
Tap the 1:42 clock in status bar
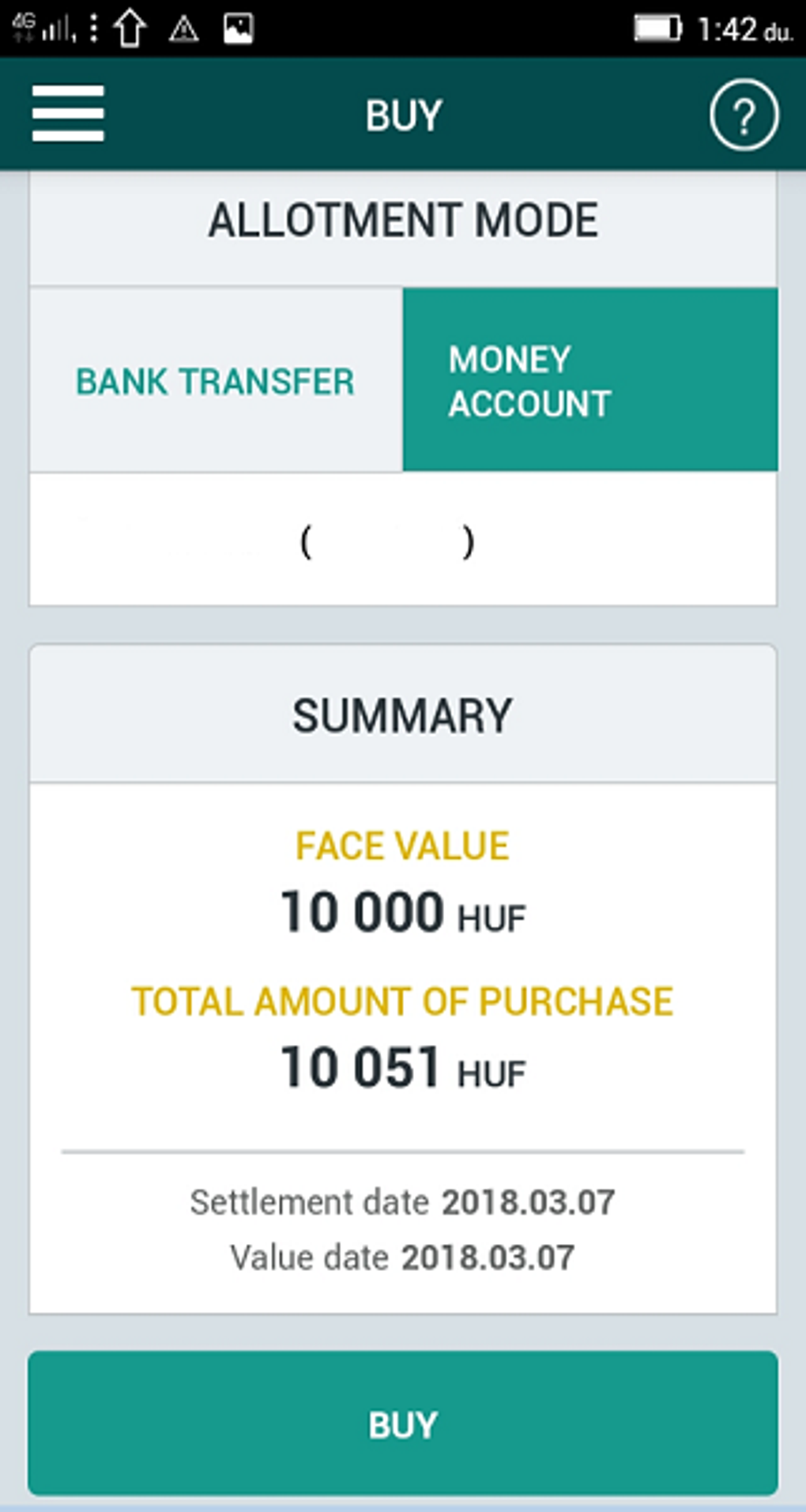tap(744, 30)
